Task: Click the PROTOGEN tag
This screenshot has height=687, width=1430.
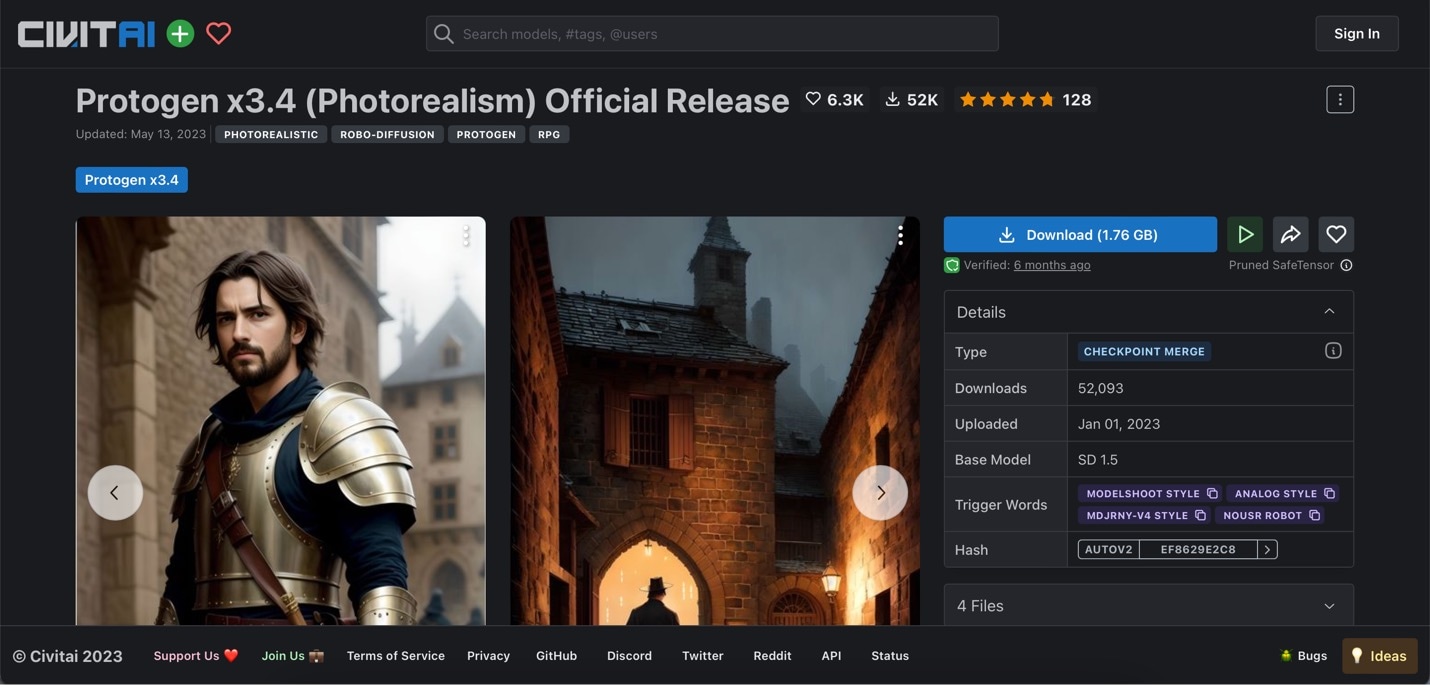Action: [x=486, y=134]
